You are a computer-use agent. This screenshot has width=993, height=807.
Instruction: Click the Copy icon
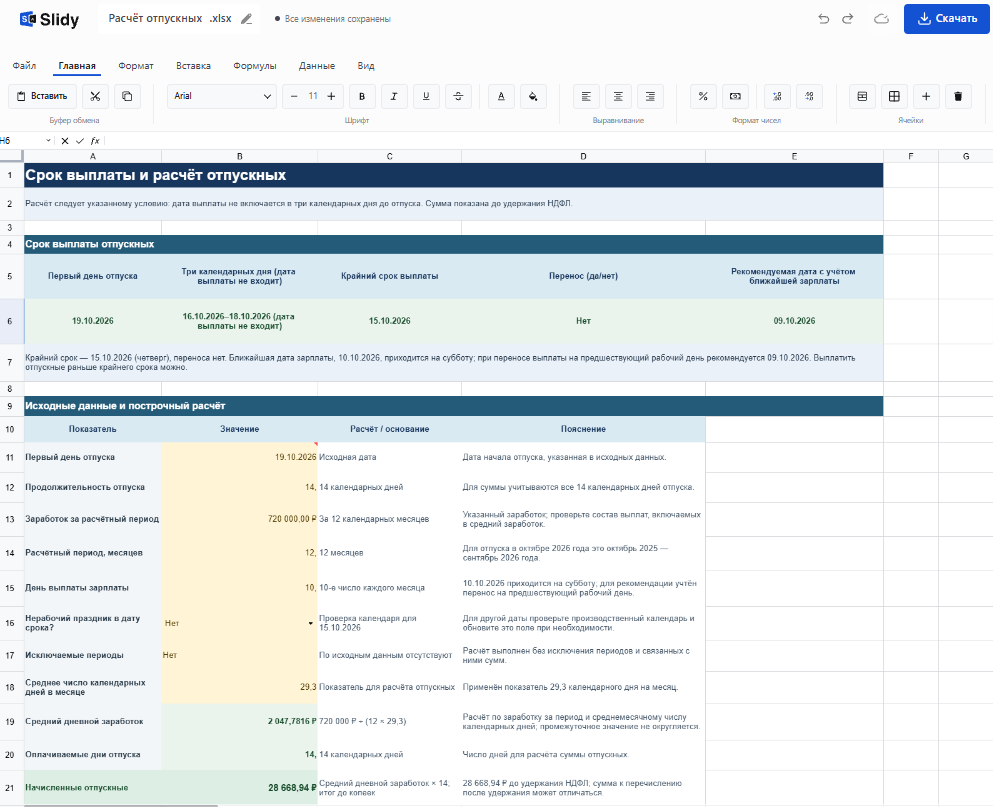pos(127,96)
